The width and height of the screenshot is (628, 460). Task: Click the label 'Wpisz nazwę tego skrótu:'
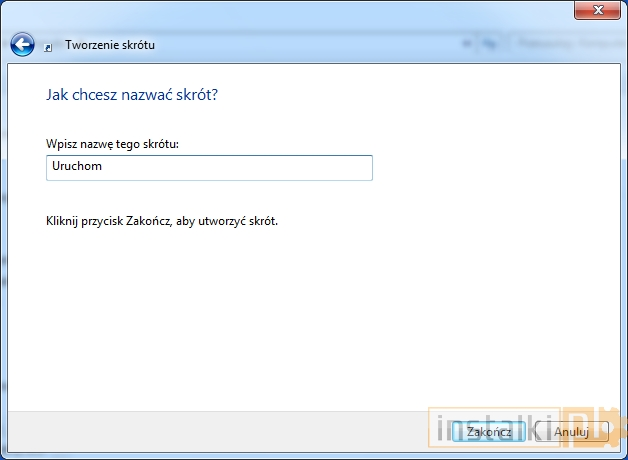[x=118, y=145]
